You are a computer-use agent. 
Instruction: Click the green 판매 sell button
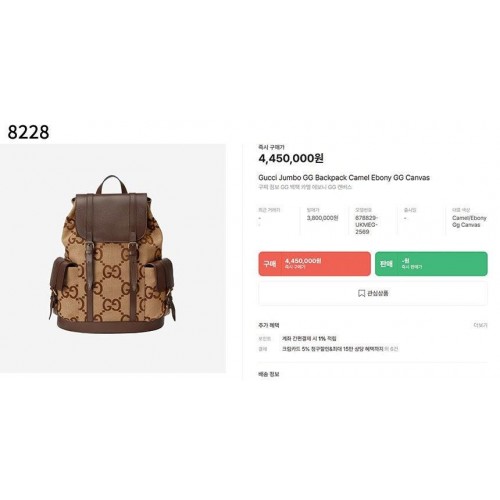click(431, 264)
